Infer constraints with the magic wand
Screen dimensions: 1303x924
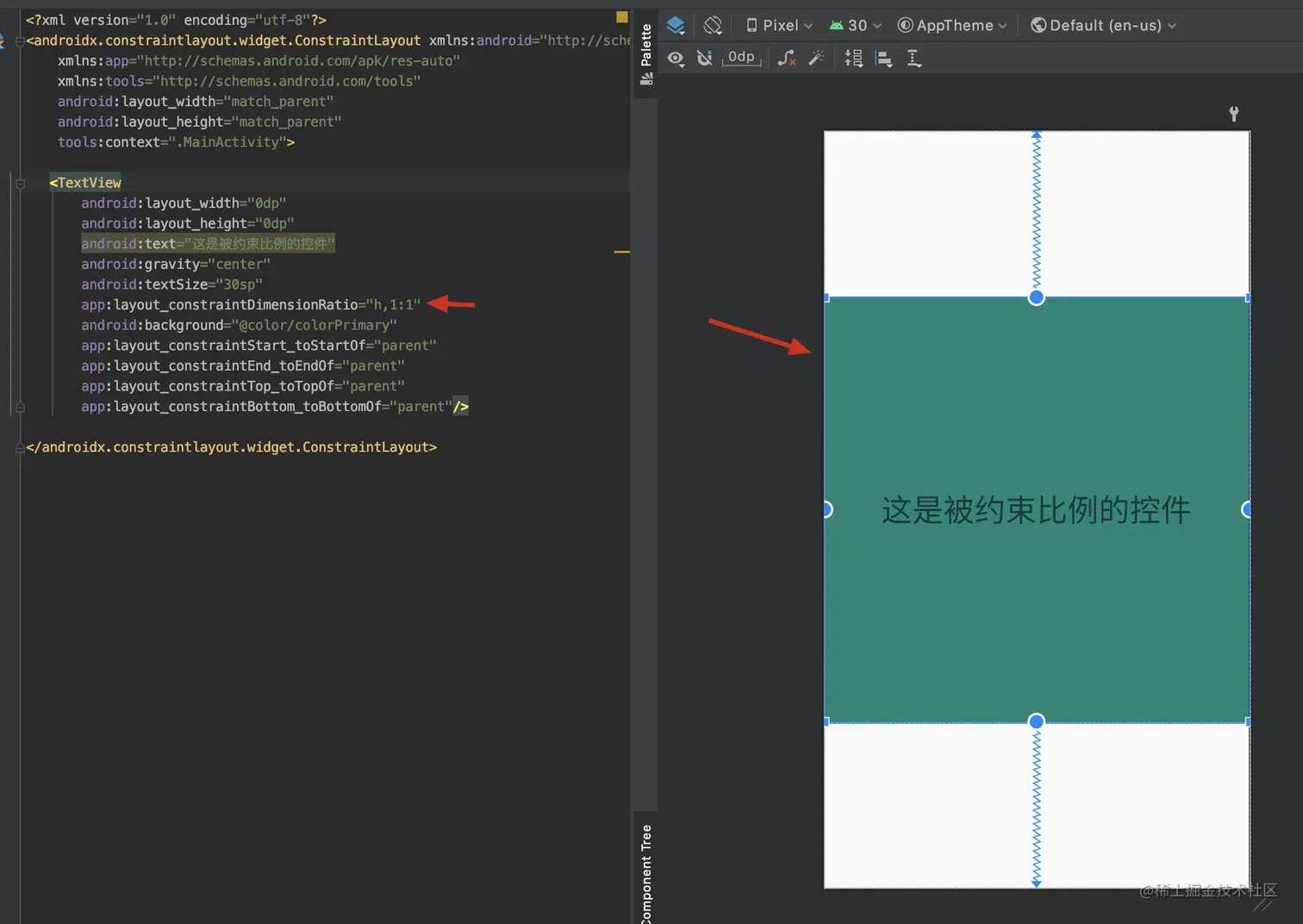pos(816,58)
